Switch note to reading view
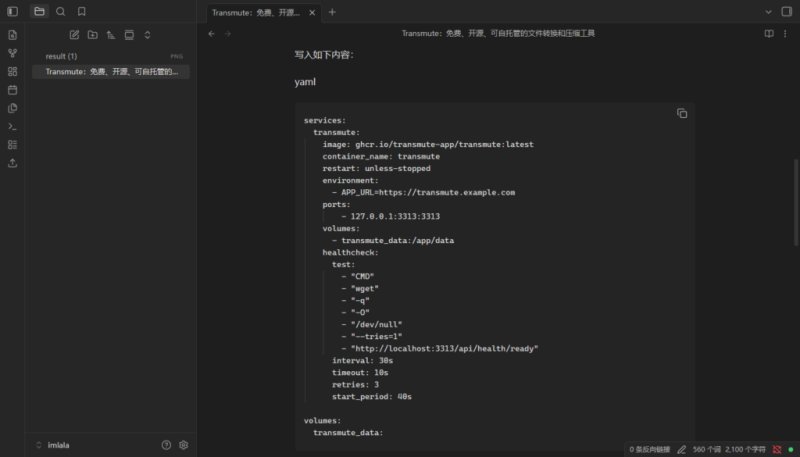Screen dimensions: 800x457 (x=769, y=34)
